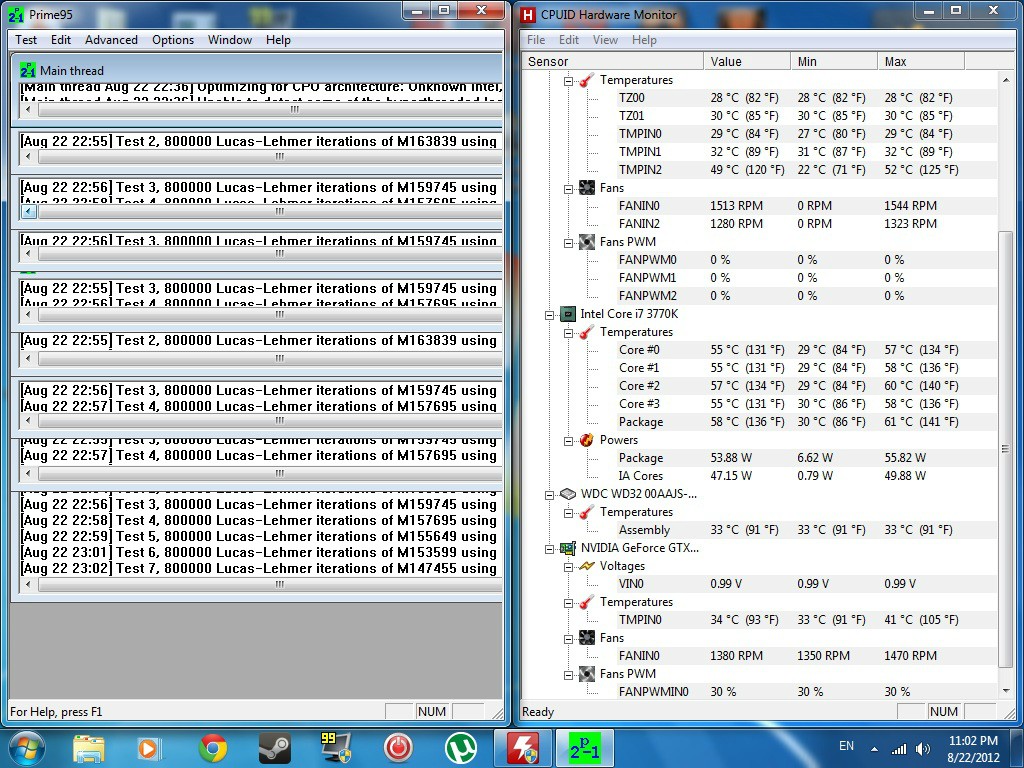
Task: Open the Edit menu in Prime95
Action: click(61, 40)
